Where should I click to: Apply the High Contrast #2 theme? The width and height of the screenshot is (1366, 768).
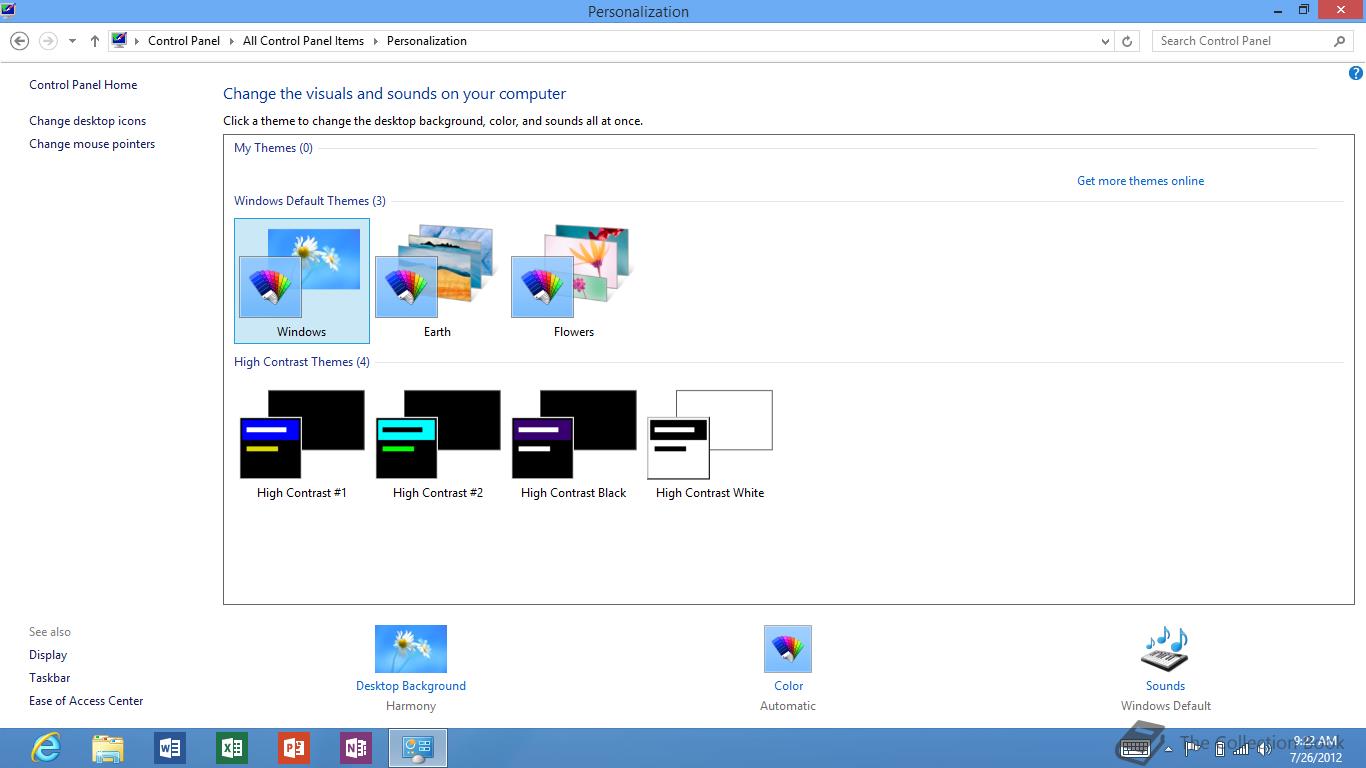click(x=438, y=443)
